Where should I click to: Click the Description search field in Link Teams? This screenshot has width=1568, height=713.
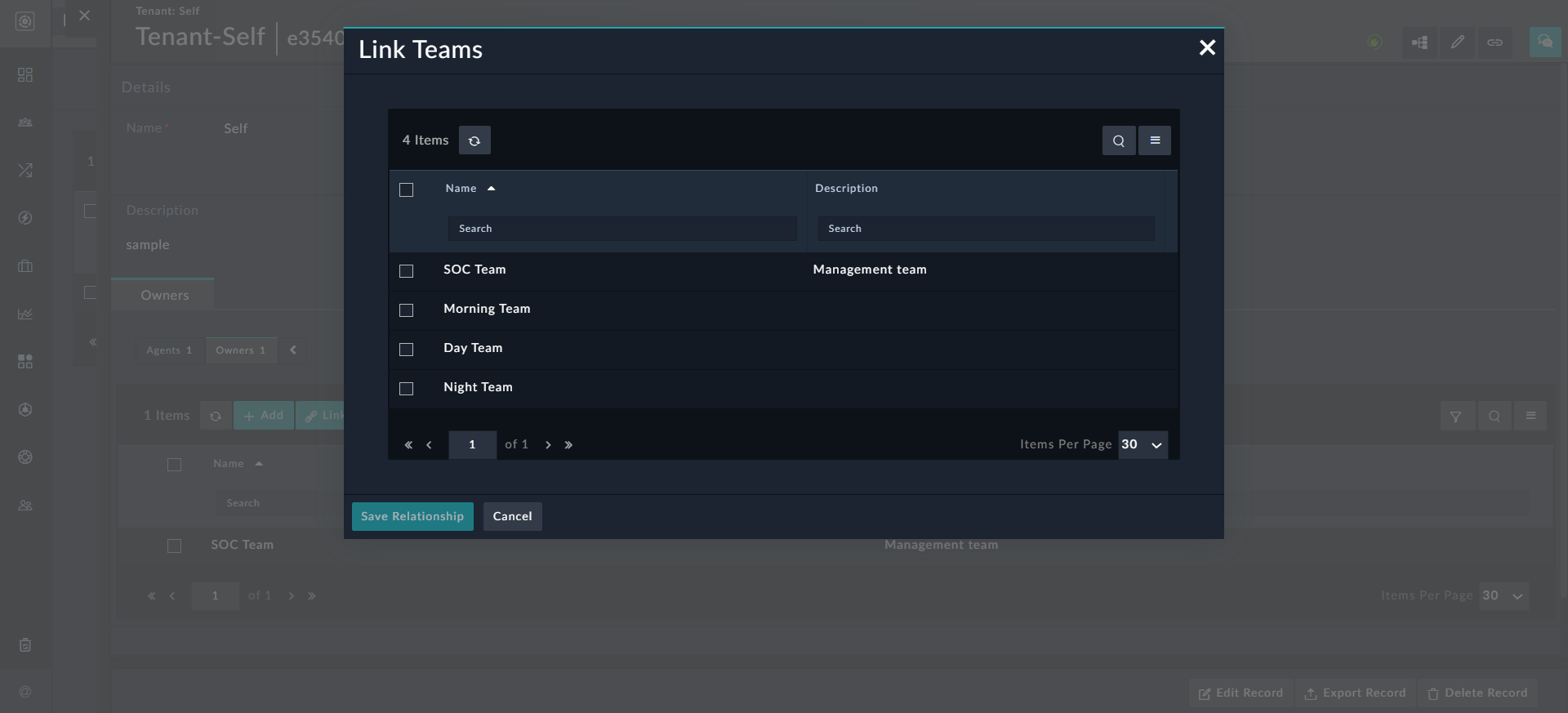point(986,229)
